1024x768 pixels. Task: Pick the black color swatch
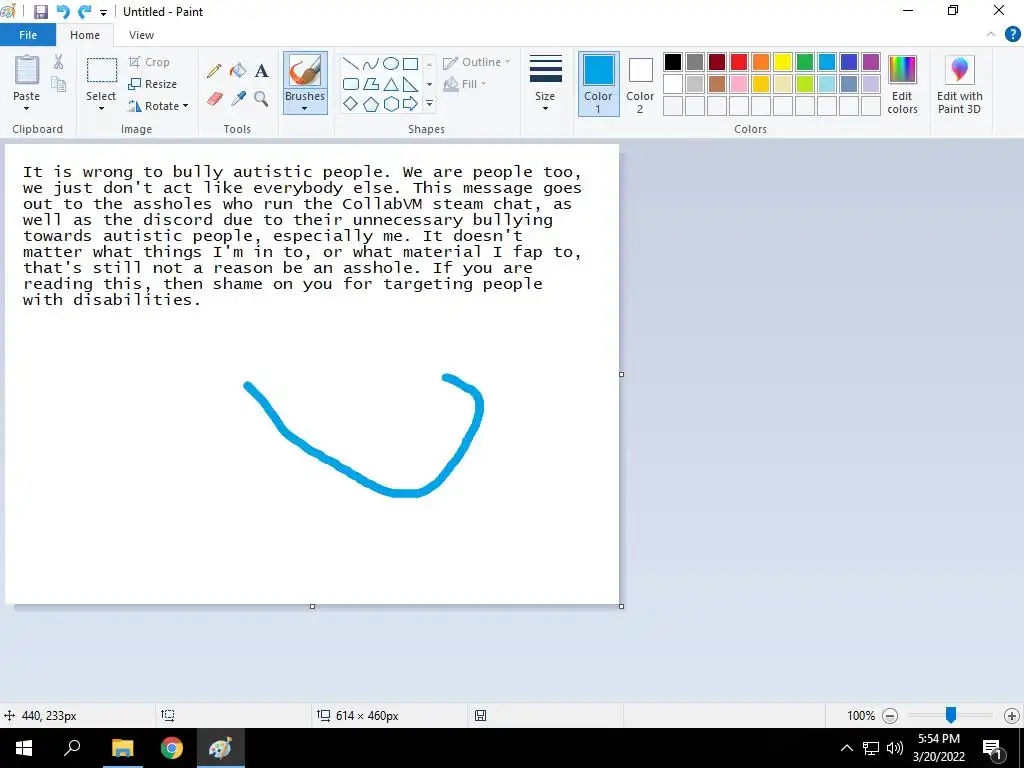click(673, 62)
